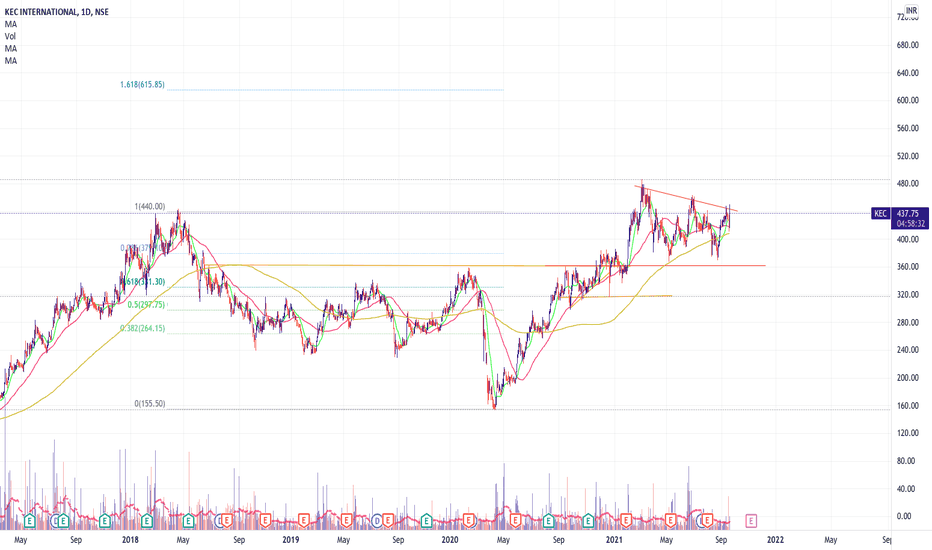Open the red earnings marker just after the 2019 label
This screenshot has height=550, width=932.
pyautogui.click(x=303, y=521)
